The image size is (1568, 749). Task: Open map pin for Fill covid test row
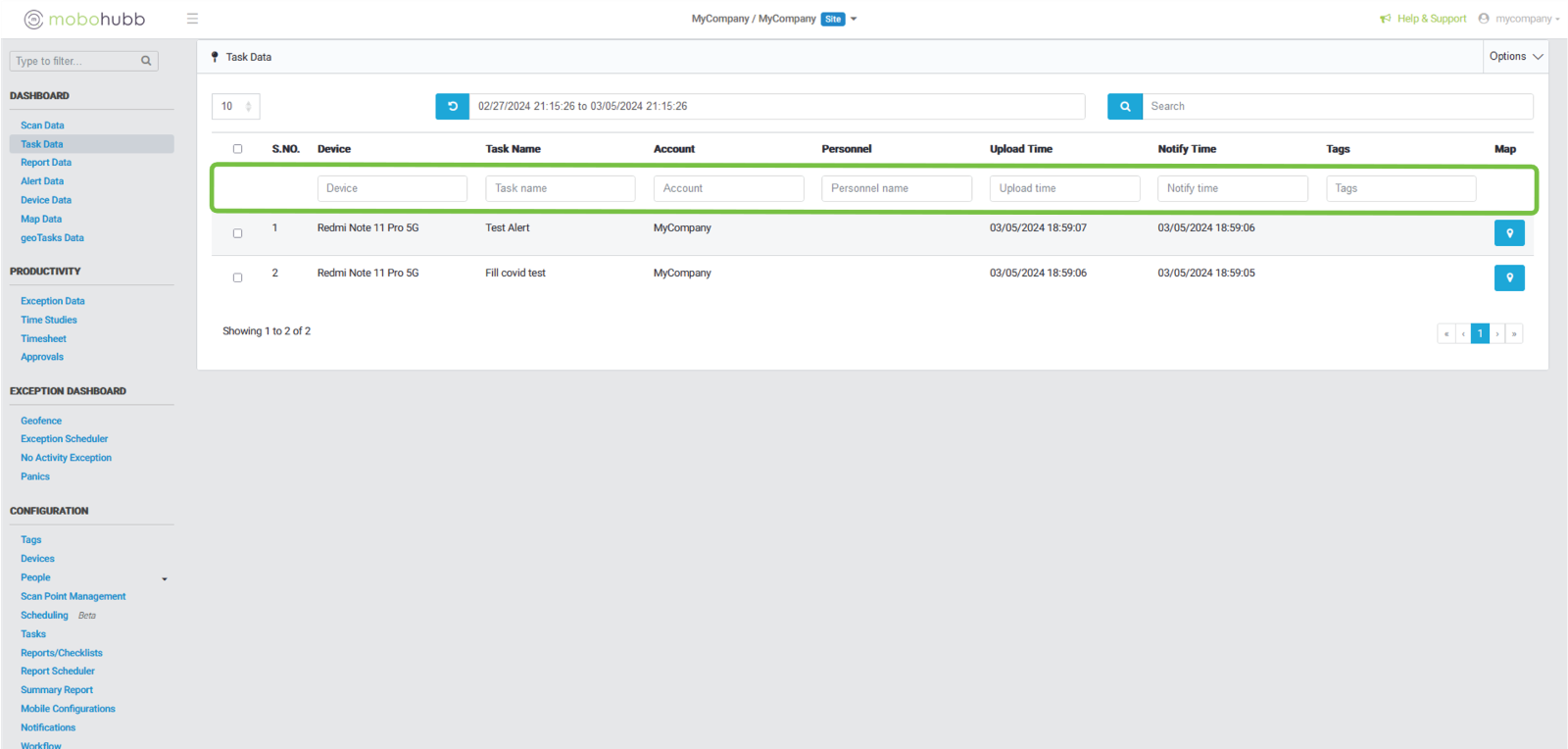[1508, 278]
